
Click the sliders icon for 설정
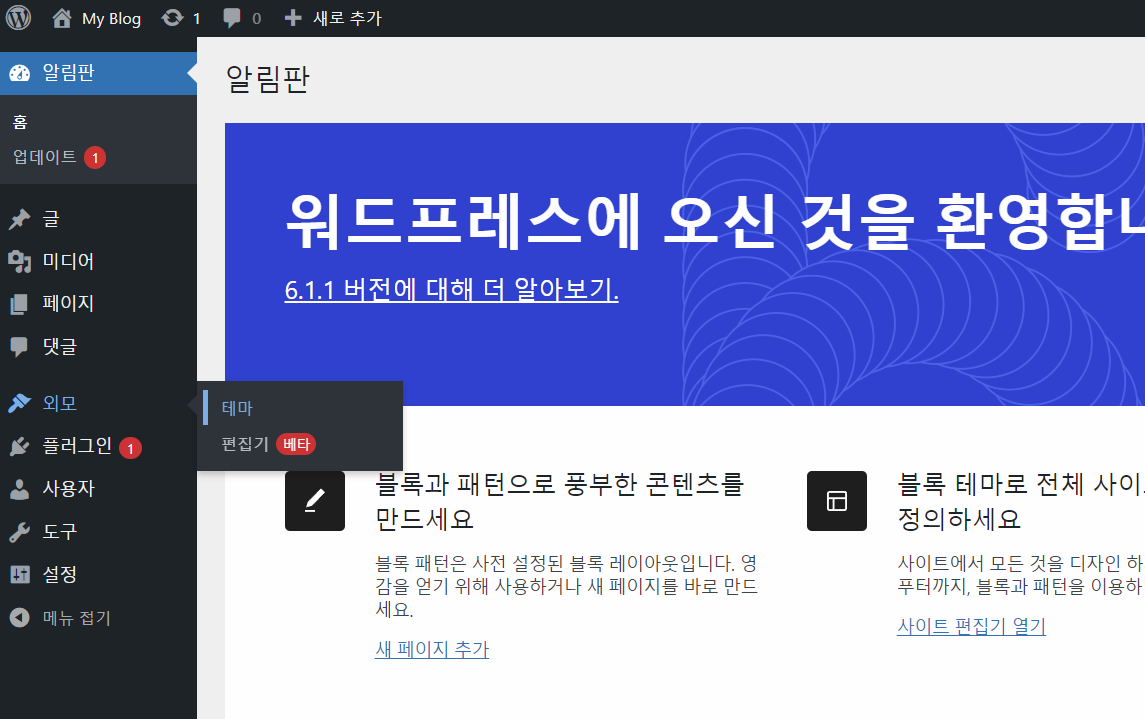[x=20, y=575]
